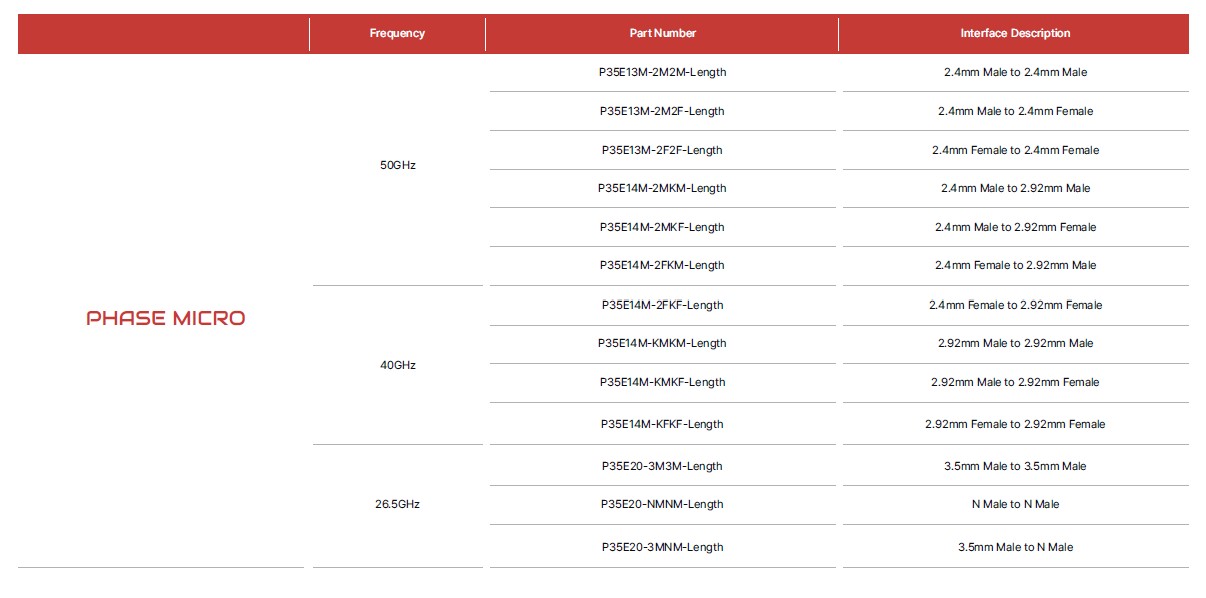Open part P35E13M-2F2F-Length

pyautogui.click(x=662, y=150)
